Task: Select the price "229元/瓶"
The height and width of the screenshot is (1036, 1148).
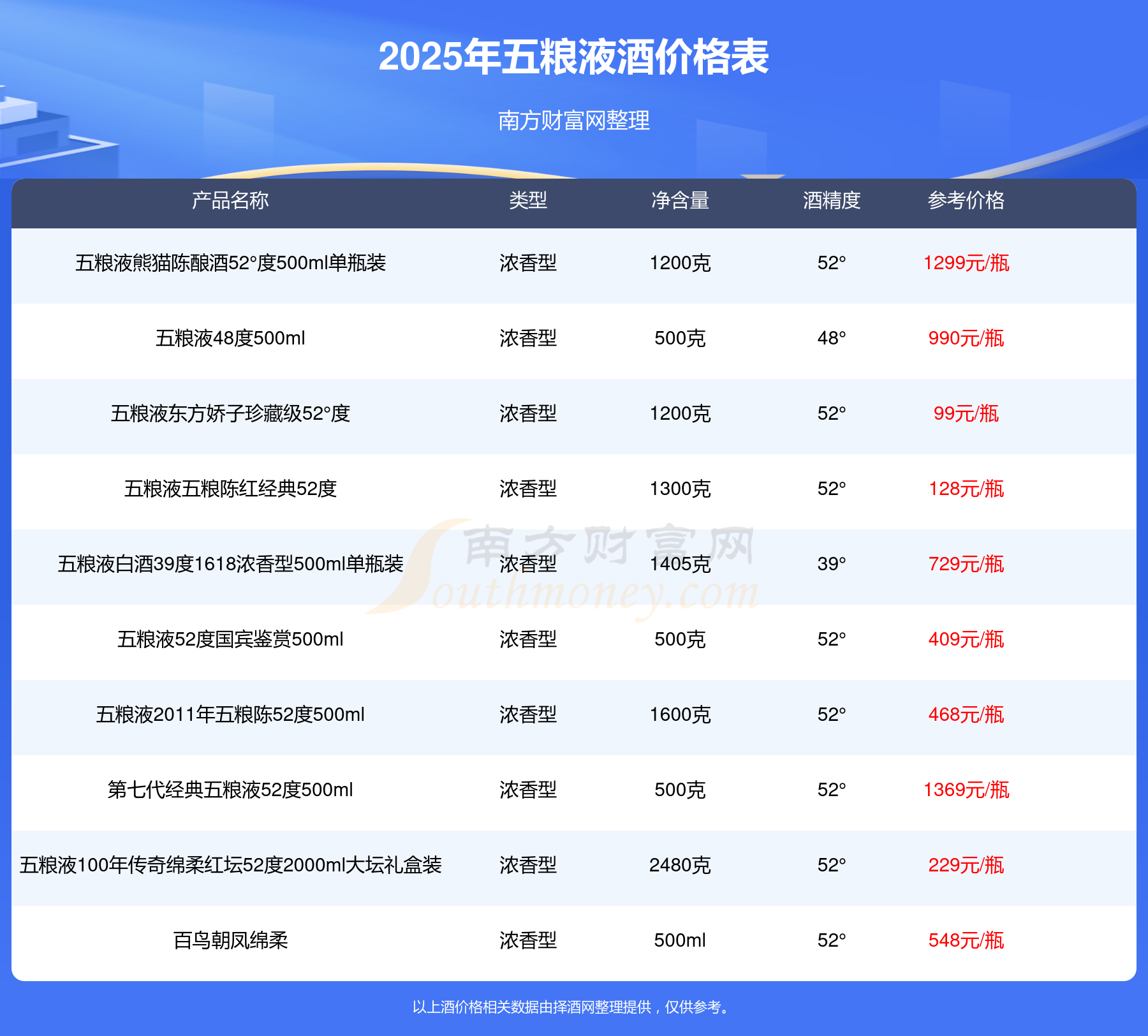Action: [x=966, y=865]
